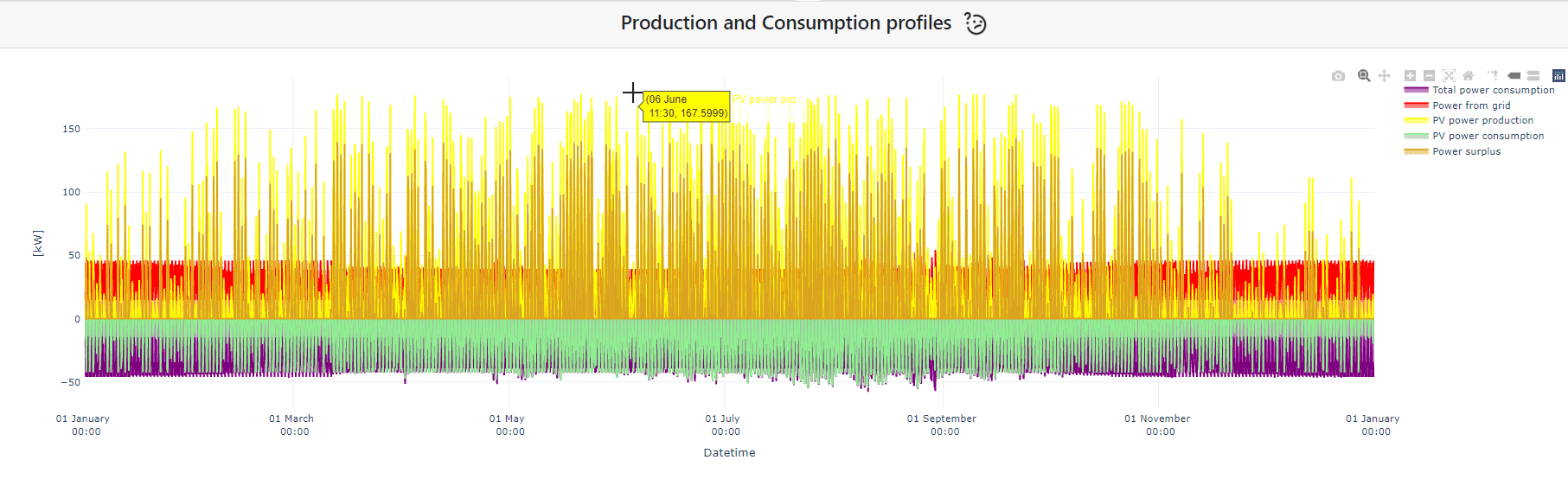The width and height of the screenshot is (1568, 479).
Task: Toggle the PV power production trace in the legend
Action: [1469, 120]
